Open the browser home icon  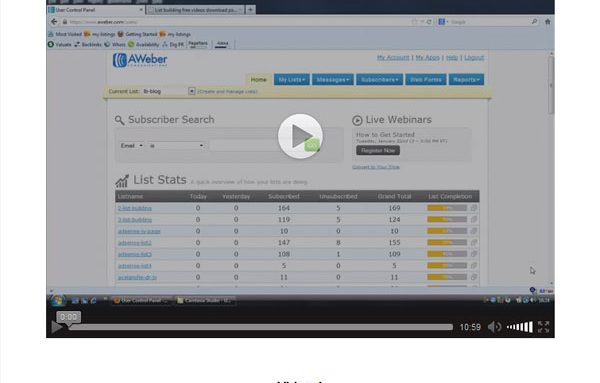click(548, 22)
